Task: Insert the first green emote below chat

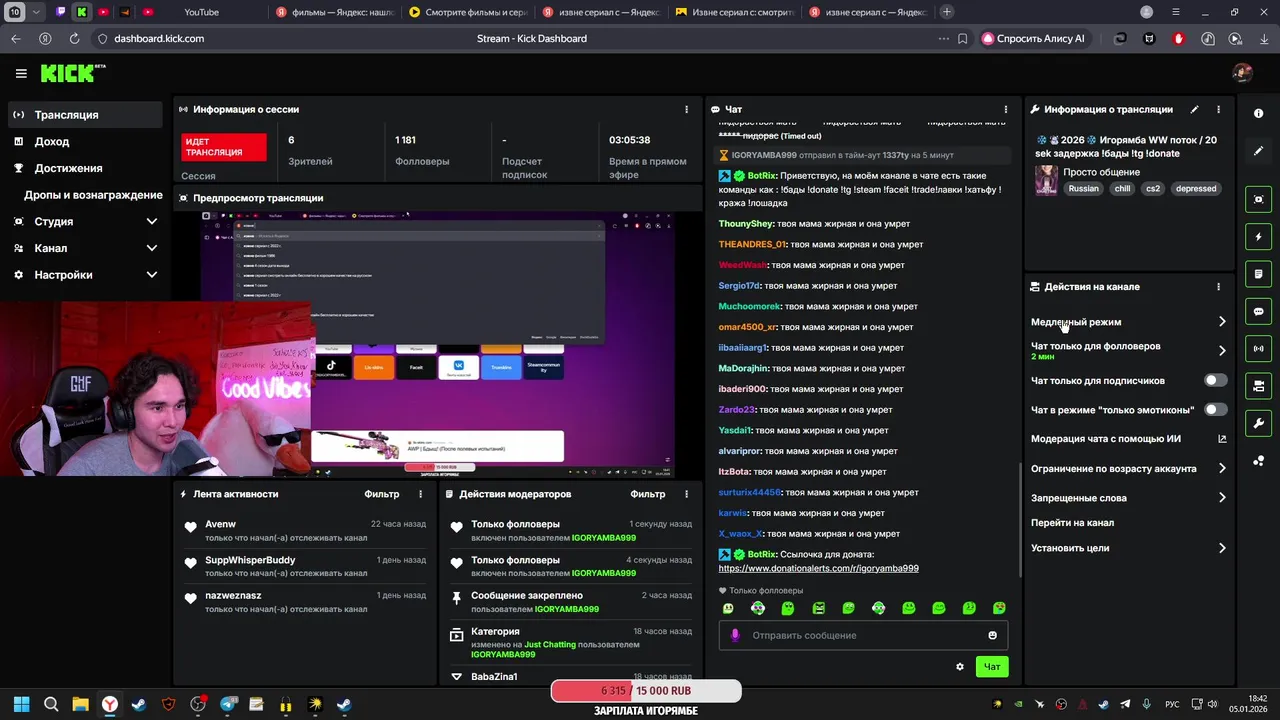Action: point(728,608)
